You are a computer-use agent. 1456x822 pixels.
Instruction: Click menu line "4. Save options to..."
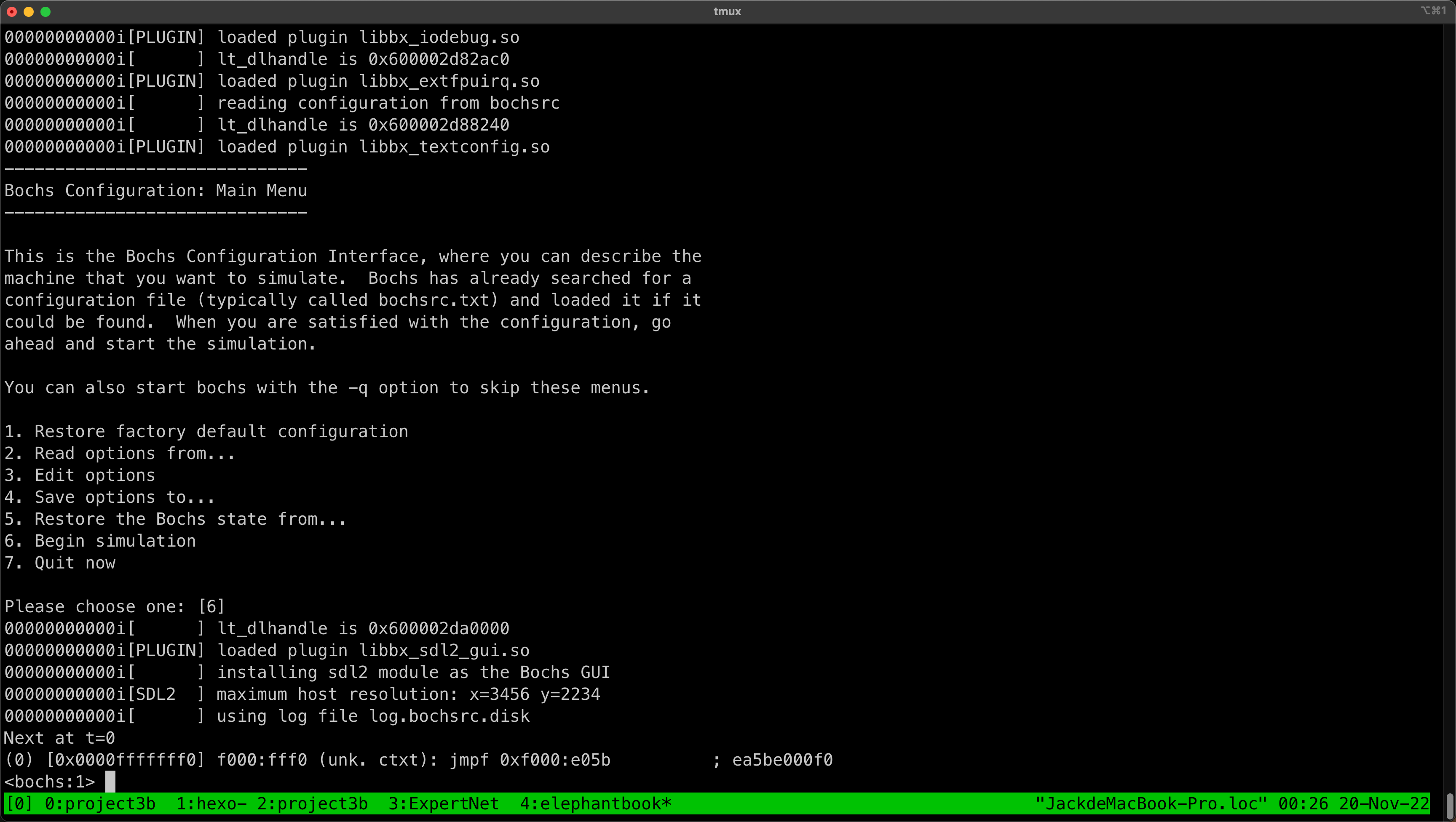pyautogui.click(x=110, y=497)
